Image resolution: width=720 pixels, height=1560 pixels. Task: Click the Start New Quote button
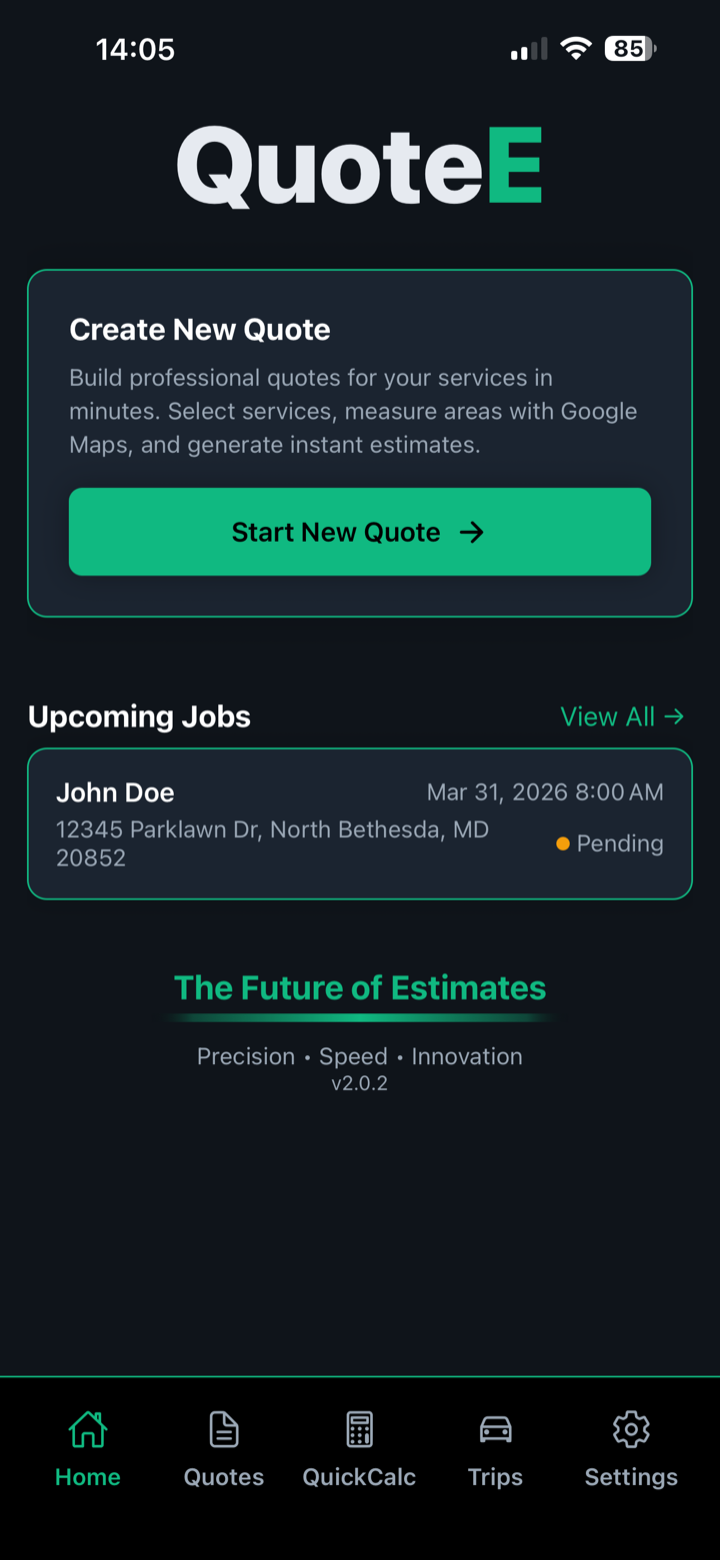pos(360,532)
